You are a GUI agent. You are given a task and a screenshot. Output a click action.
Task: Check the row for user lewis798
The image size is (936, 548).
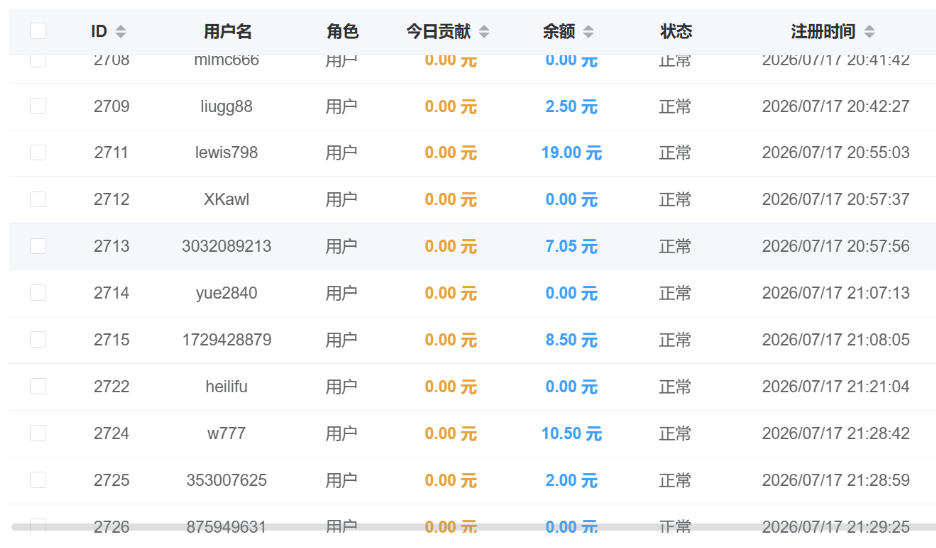[38, 152]
